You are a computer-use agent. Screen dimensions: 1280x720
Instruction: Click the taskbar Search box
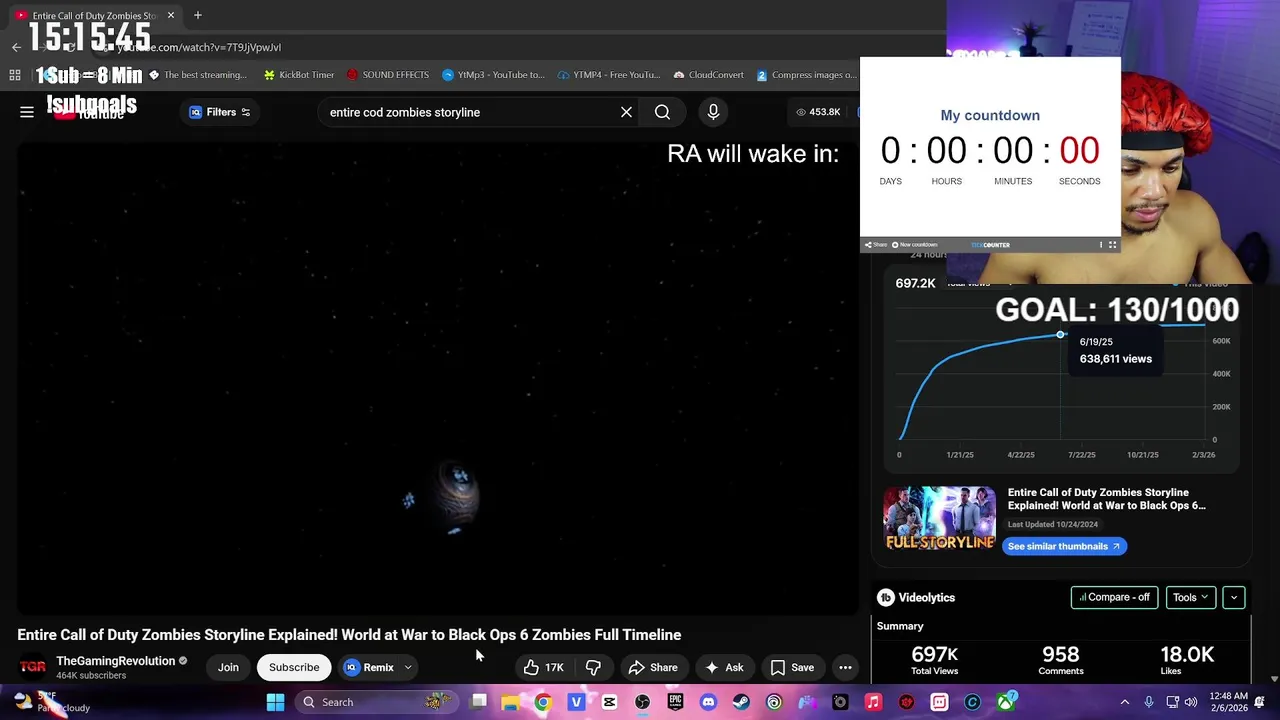378,702
